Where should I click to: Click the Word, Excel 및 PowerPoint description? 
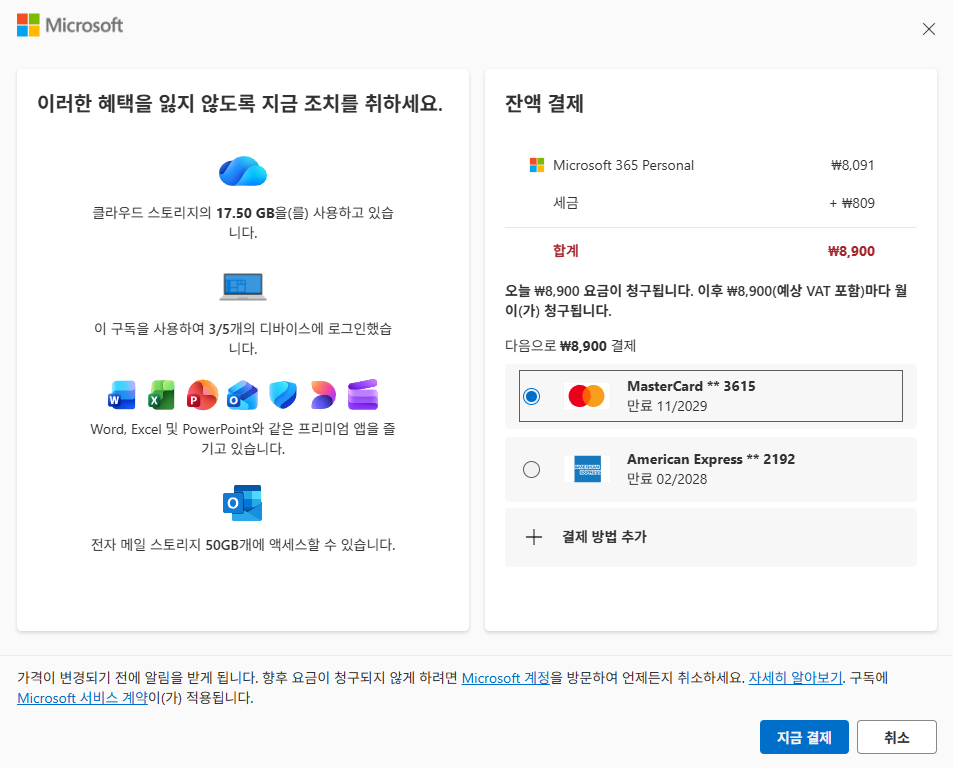pyautogui.click(x=243, y=439)
